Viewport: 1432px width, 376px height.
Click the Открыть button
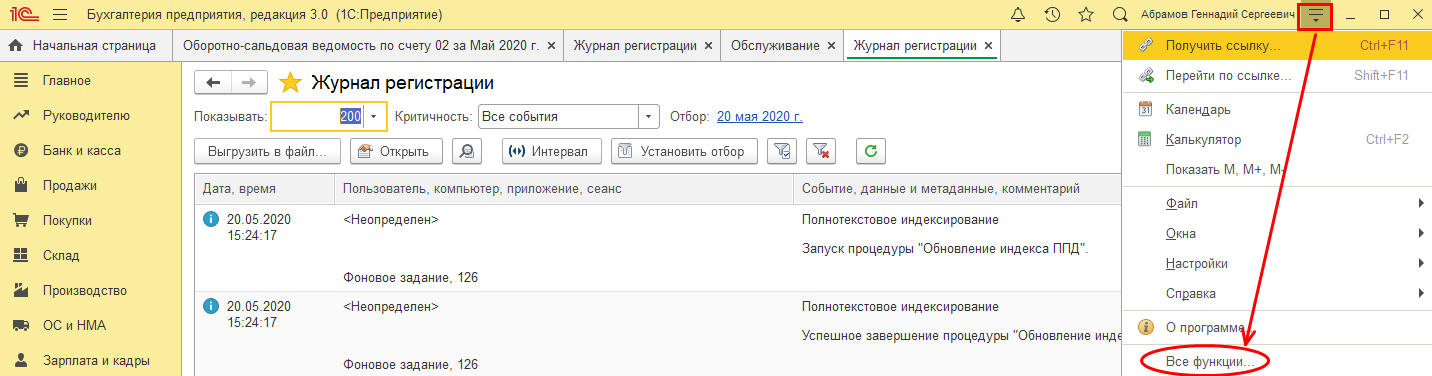(396, 151)
